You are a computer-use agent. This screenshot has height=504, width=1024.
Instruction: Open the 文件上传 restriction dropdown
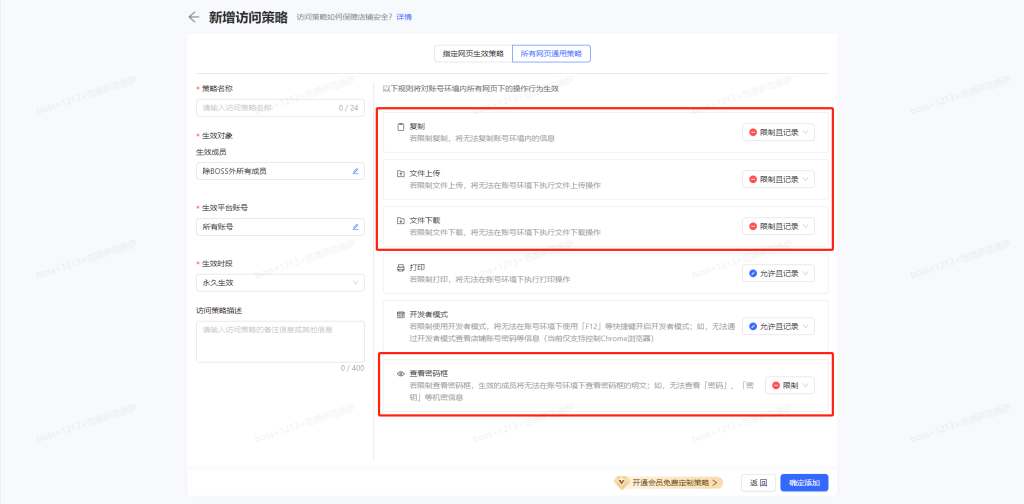point(778,179)
